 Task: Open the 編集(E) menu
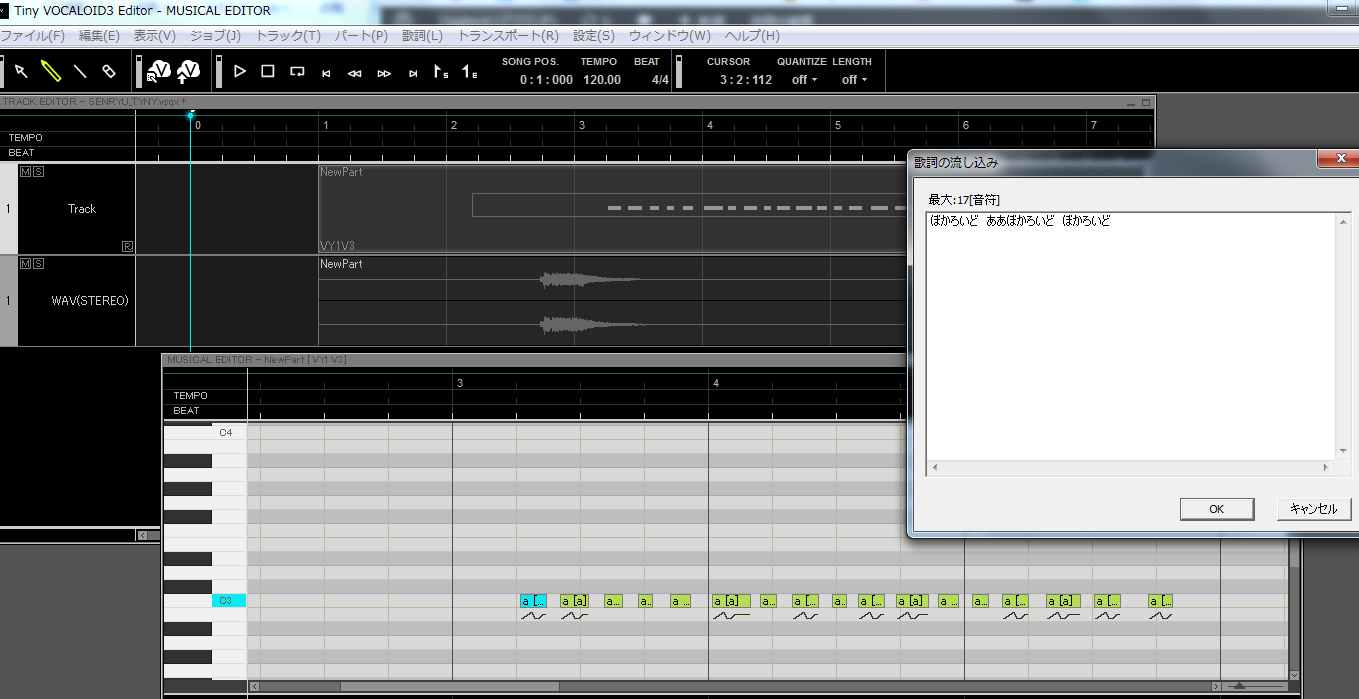click(x=99, y=36)
